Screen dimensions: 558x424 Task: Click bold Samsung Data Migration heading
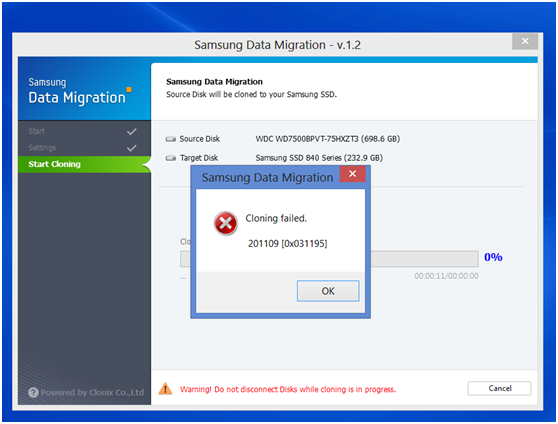click(214, 82)
